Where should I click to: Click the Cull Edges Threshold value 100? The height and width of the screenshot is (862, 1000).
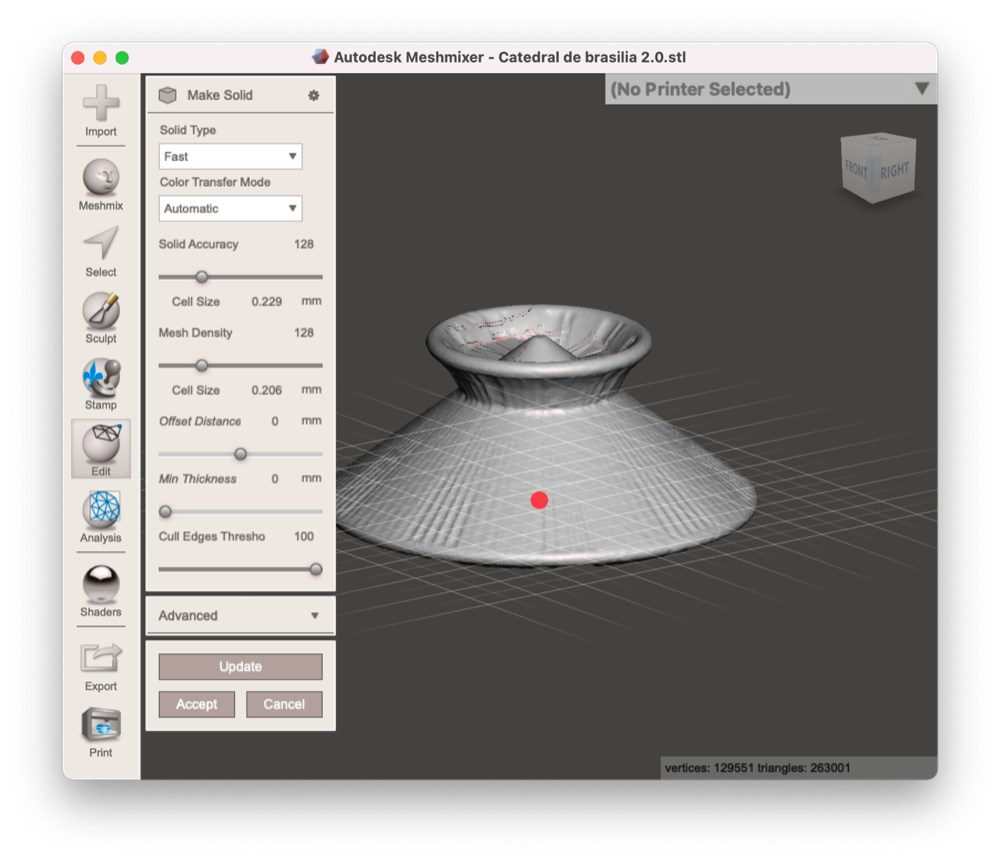coord(304,537)
